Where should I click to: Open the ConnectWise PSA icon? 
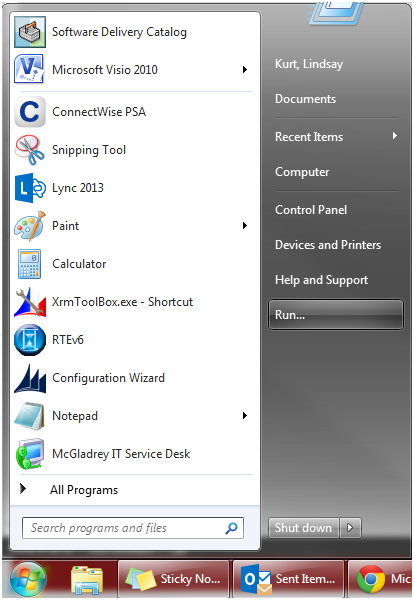coord(30,112)
